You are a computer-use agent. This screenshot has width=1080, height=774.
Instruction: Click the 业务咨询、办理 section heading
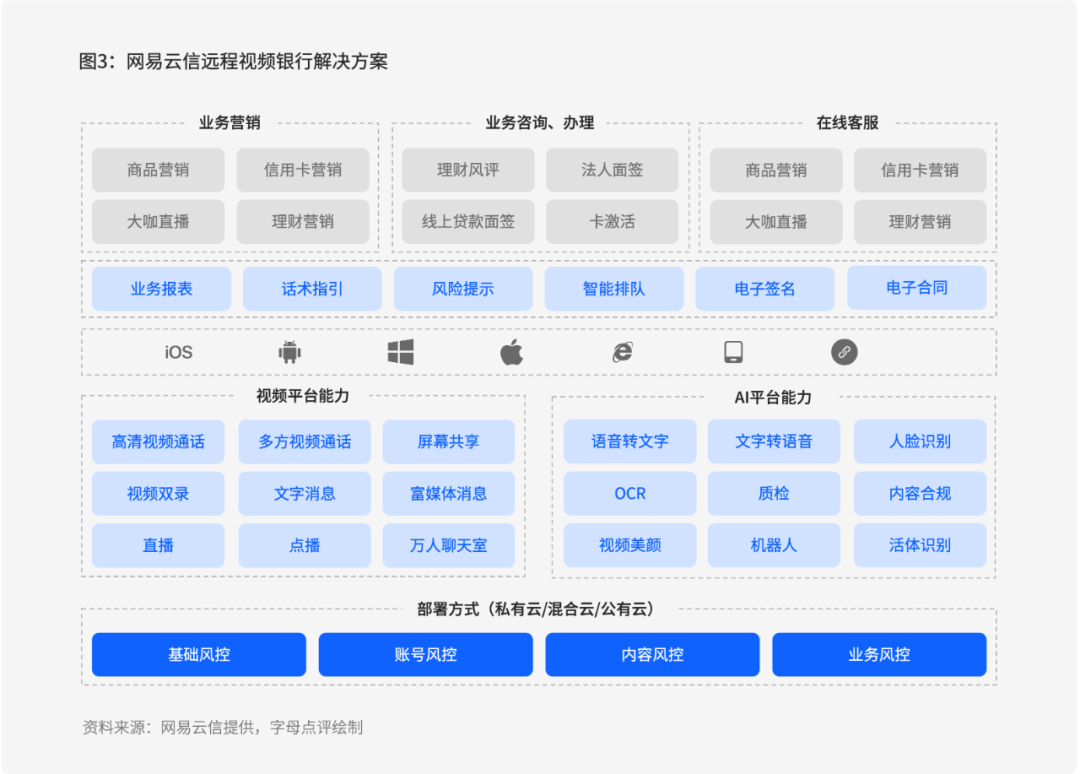click(540, 123)
